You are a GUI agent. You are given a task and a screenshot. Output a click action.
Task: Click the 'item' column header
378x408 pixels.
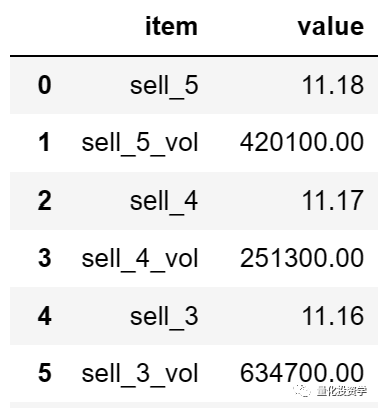click(172, 26)
